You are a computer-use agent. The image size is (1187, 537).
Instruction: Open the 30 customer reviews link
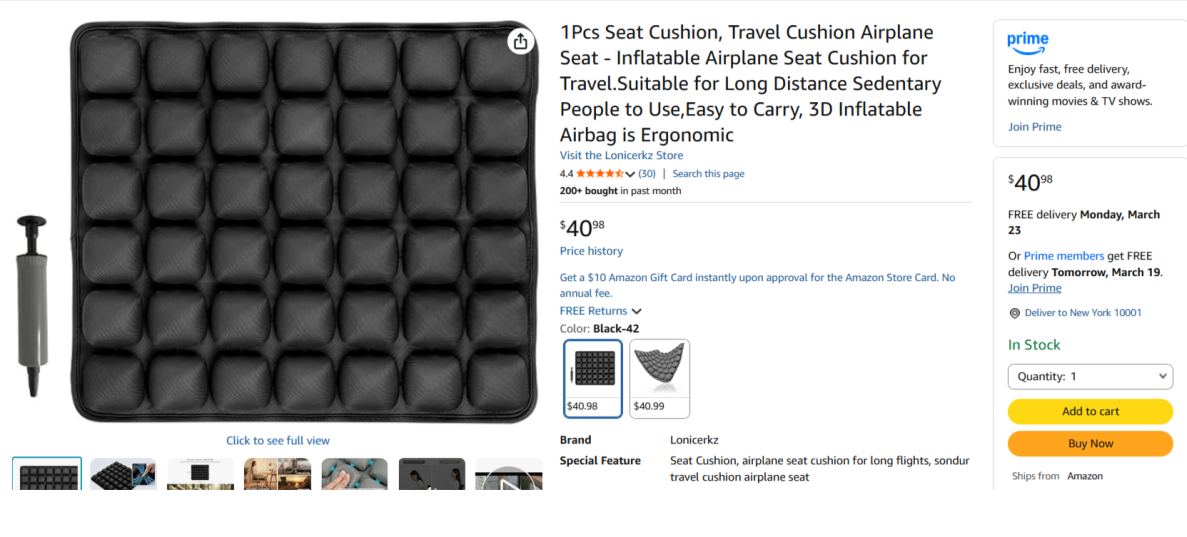tap(647, 174)
